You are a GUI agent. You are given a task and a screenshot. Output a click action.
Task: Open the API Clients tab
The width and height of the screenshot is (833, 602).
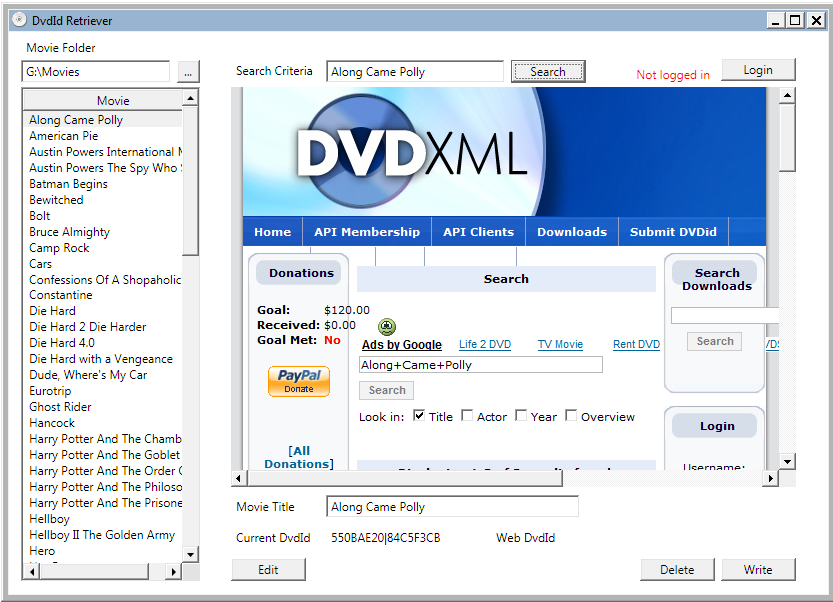click(478, 232)
